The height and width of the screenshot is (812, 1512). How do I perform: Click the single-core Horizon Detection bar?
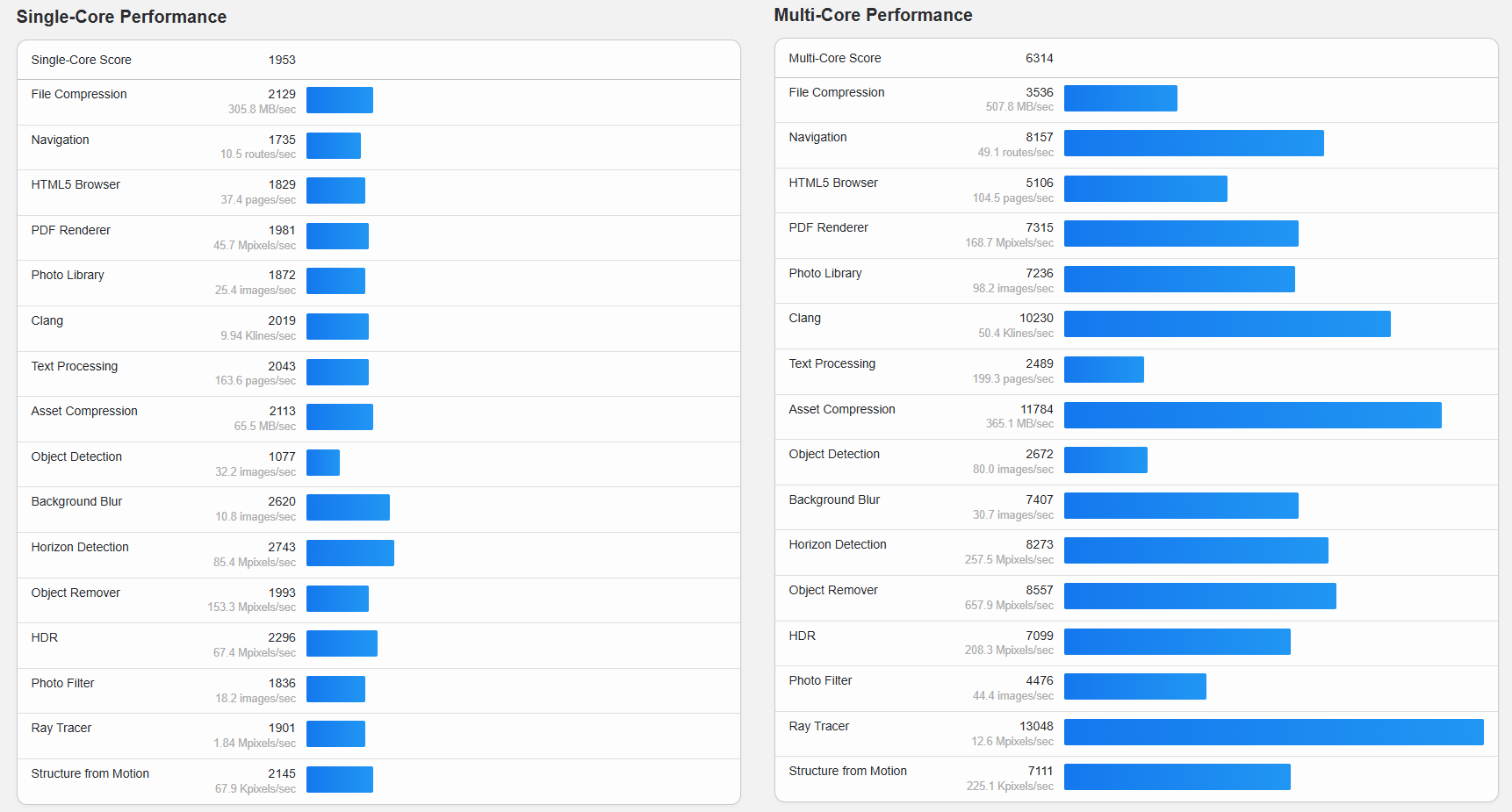[349, 553]
